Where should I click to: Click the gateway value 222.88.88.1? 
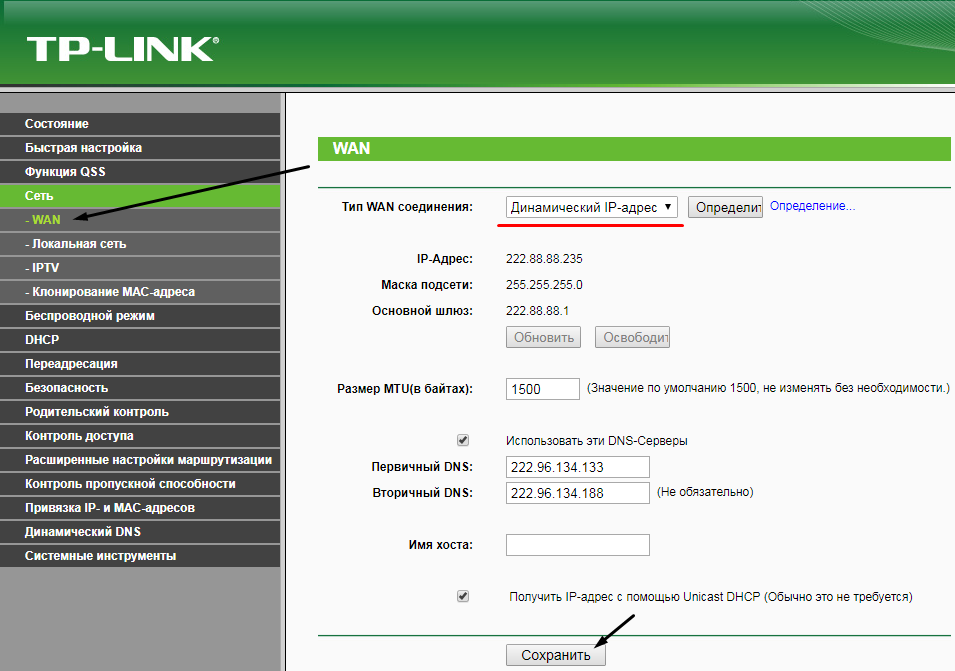(537, 311)
